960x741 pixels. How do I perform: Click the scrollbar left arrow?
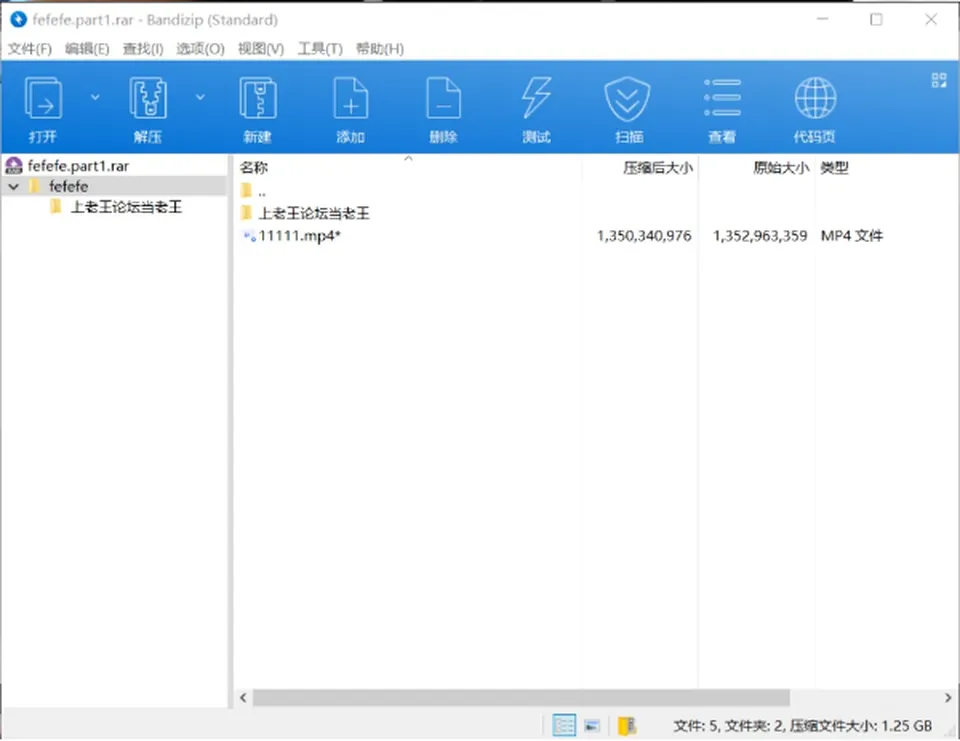point(243,698)
